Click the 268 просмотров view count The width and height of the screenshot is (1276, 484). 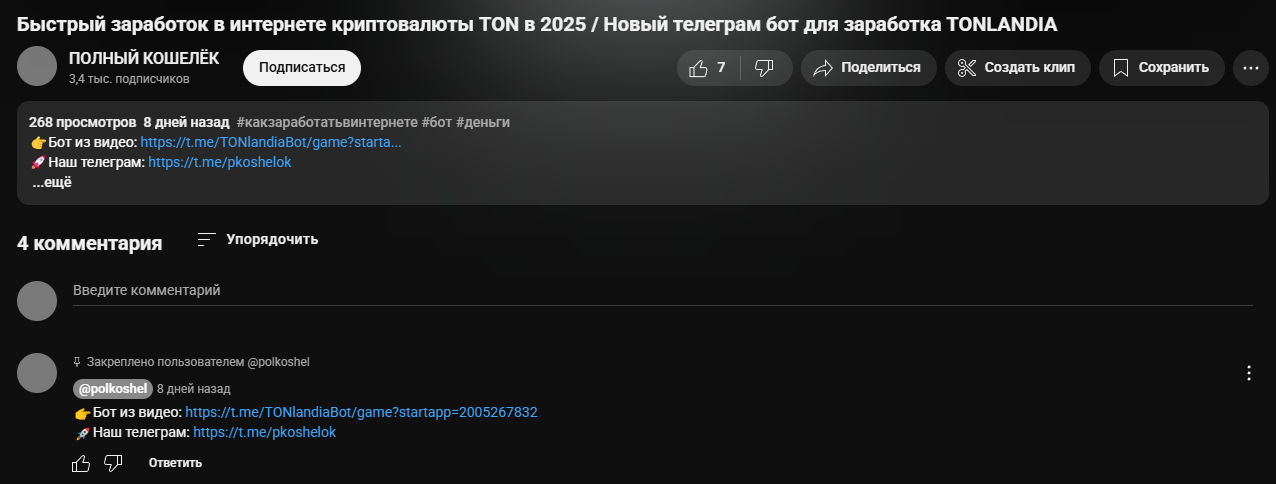81,122
